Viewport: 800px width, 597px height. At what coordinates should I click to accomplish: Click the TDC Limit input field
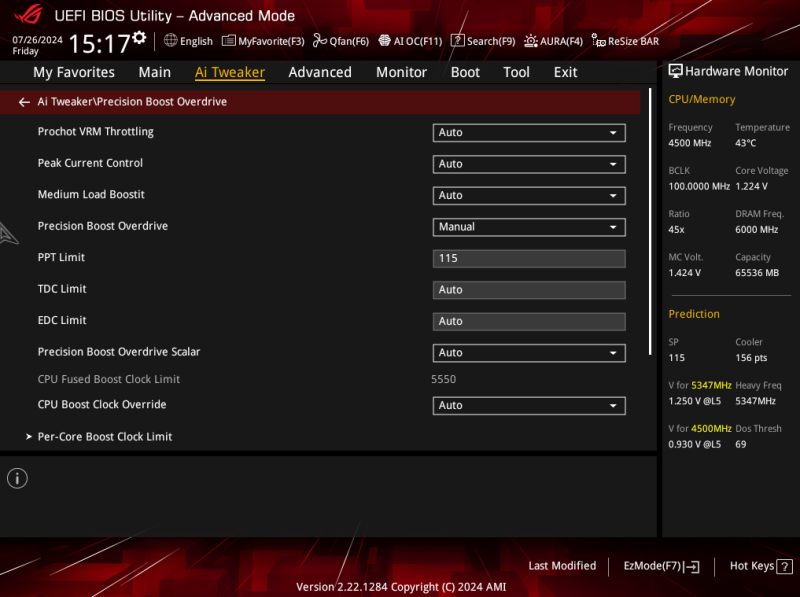pos(529,290)
